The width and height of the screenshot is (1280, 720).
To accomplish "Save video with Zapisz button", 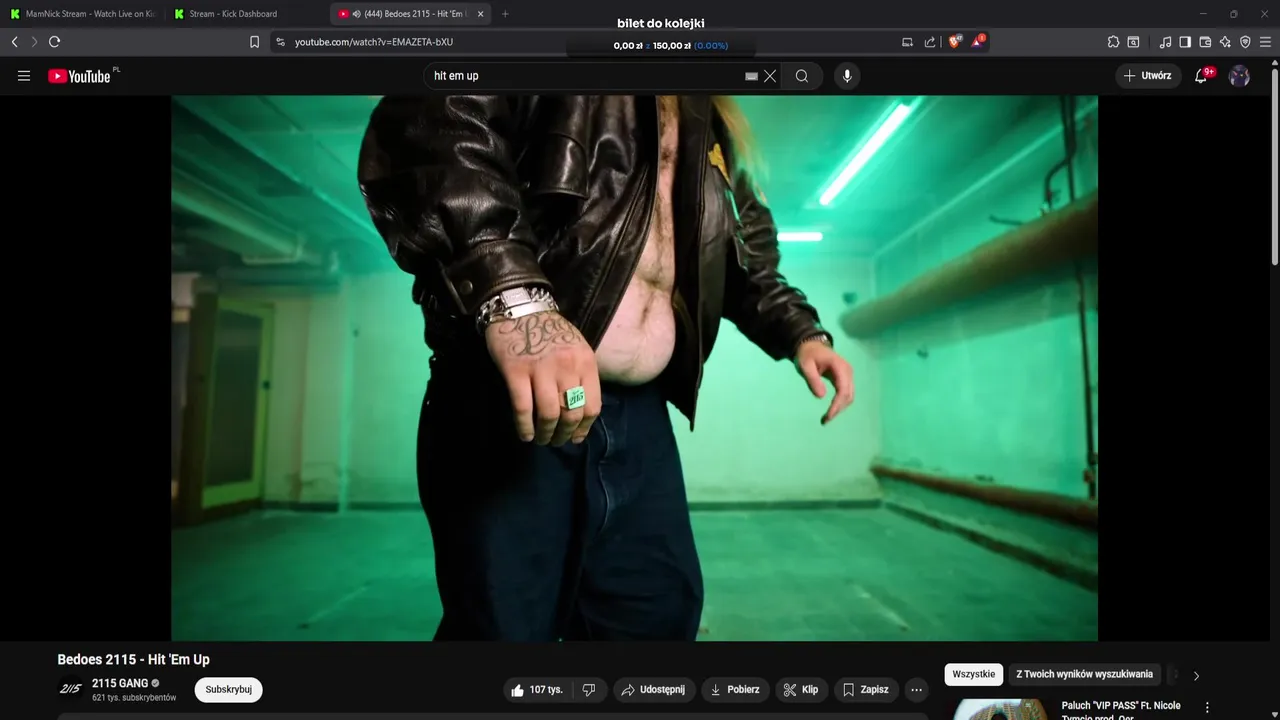I will tap(866, 690).
